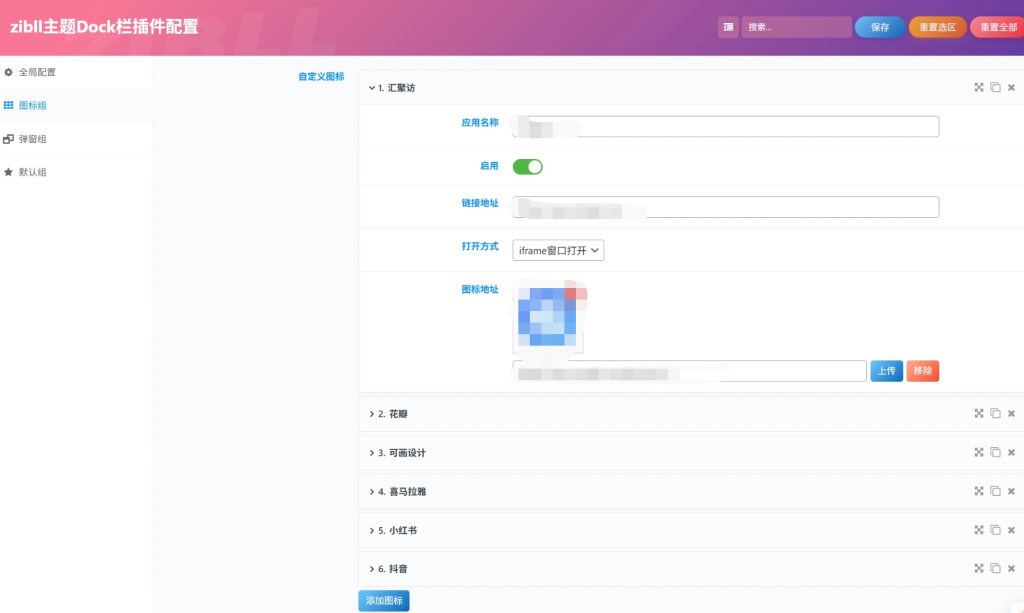Click the expand-all icon beside the search box
The image size is (1024, 613).
point(728,27)
